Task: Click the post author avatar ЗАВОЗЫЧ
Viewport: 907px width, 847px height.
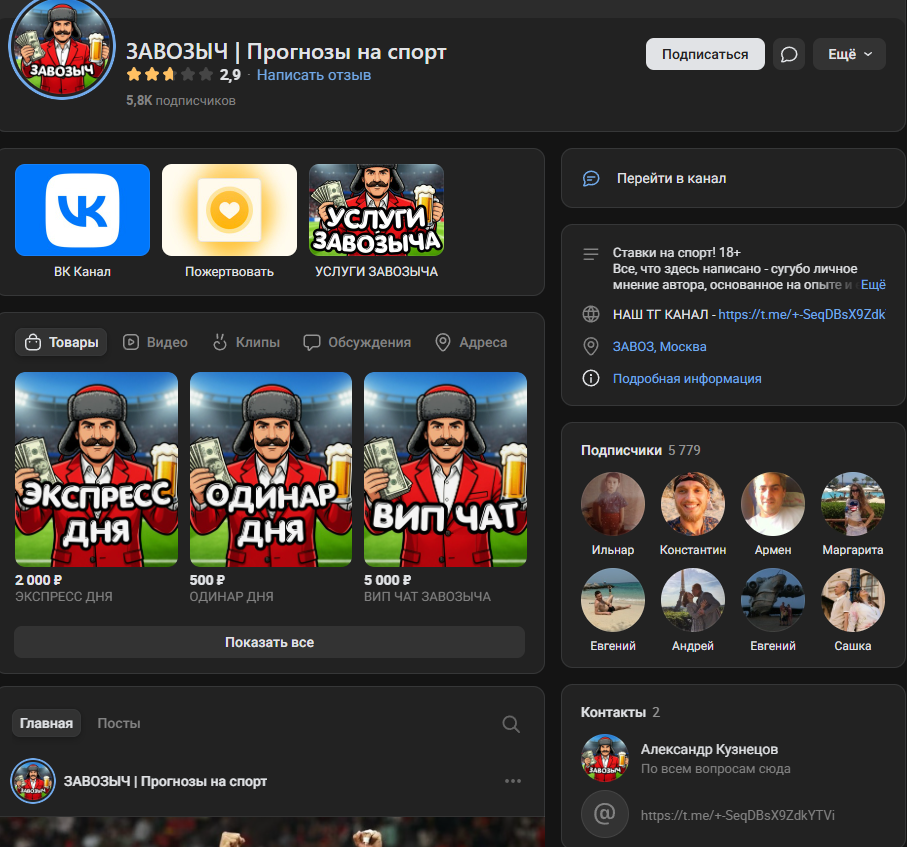Action: [33, 781]
